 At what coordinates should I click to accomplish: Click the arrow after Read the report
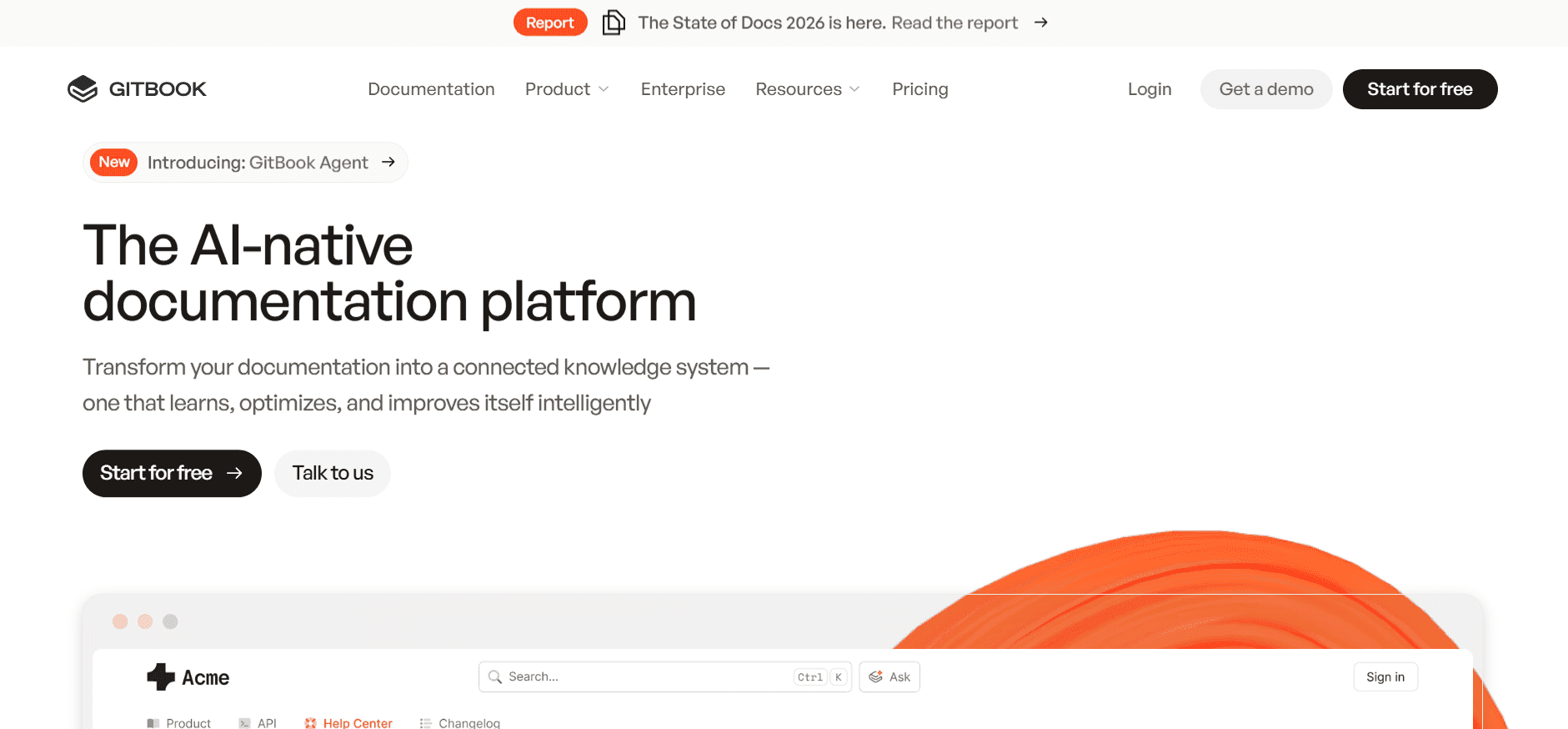[x=1040, y=23]
